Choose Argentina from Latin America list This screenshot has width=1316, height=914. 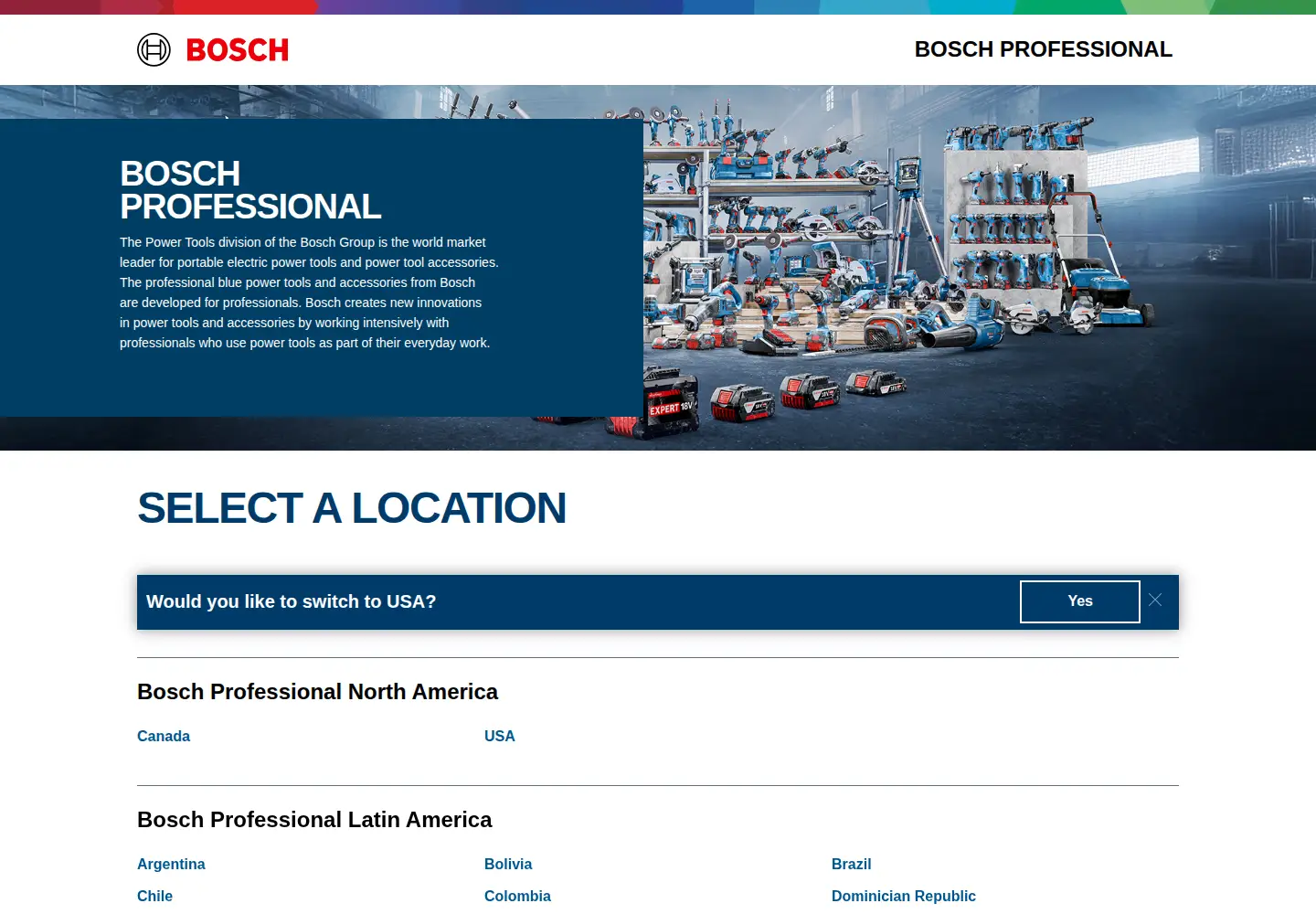171,865
